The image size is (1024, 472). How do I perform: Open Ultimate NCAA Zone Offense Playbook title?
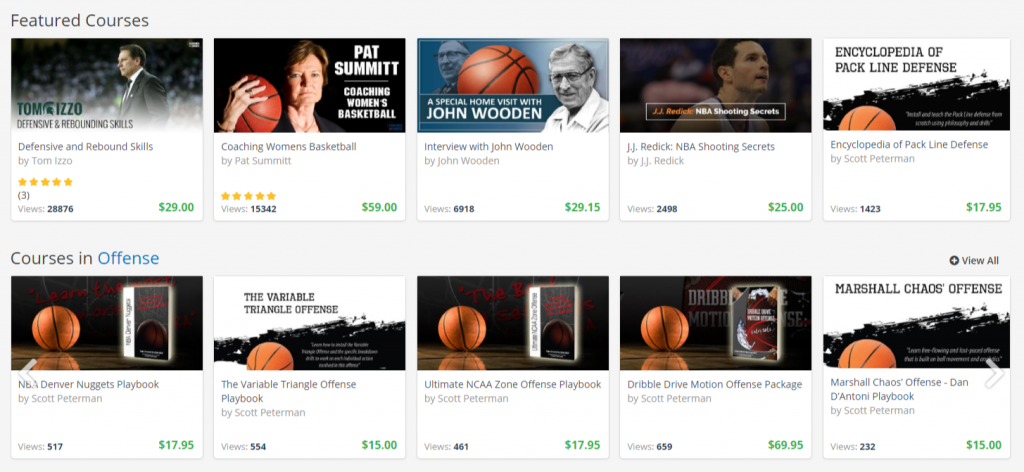tap(513, 385)
